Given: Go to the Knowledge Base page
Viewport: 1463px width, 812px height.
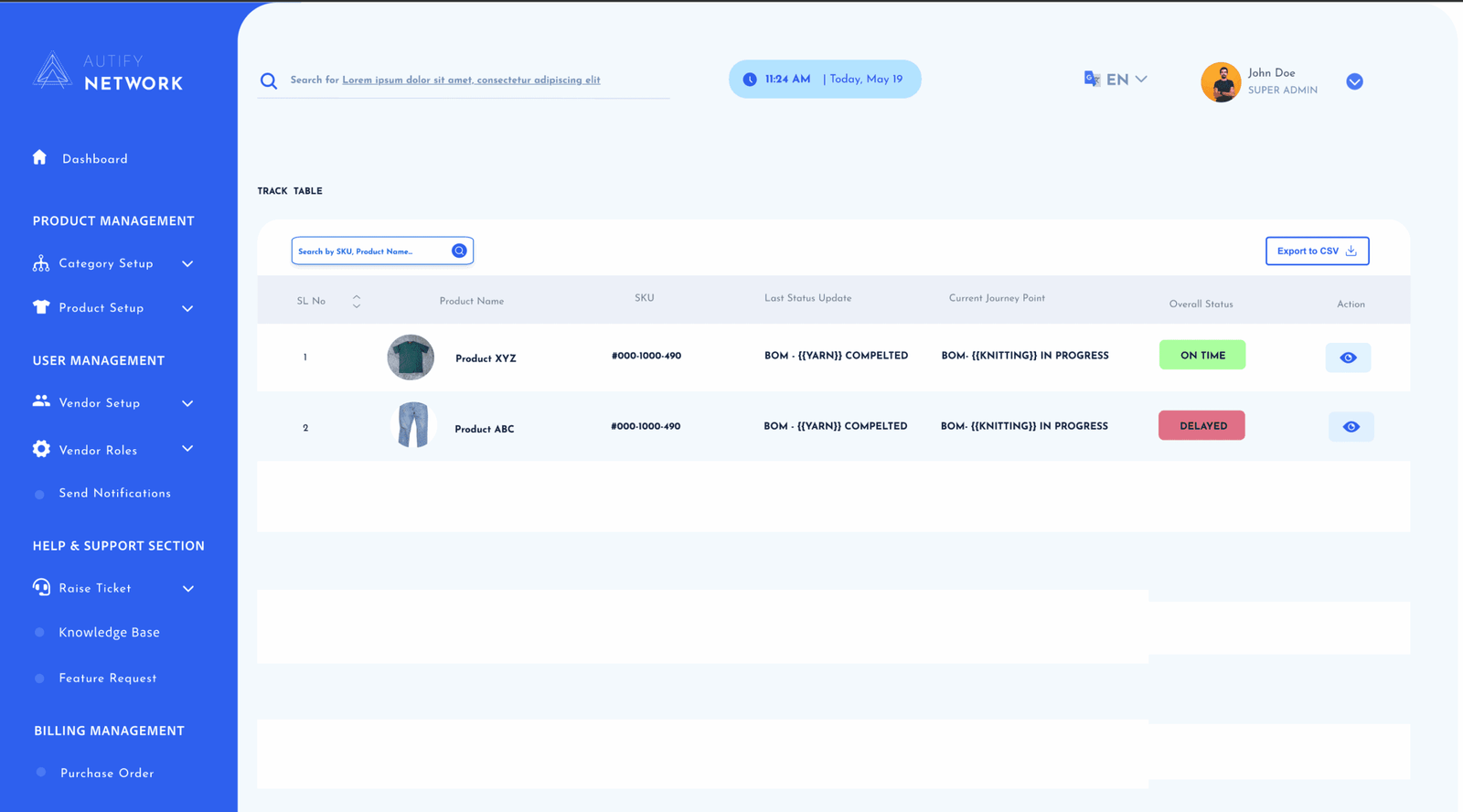Looking at the screenshot, I should coord(109,633).
